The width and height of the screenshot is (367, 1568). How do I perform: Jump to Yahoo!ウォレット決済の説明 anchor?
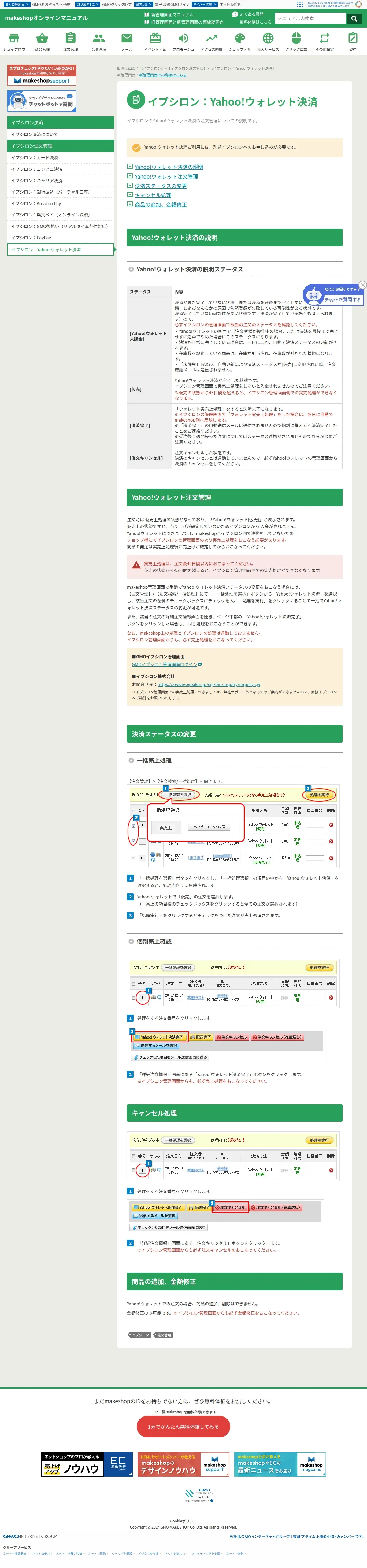click(169, 167)
